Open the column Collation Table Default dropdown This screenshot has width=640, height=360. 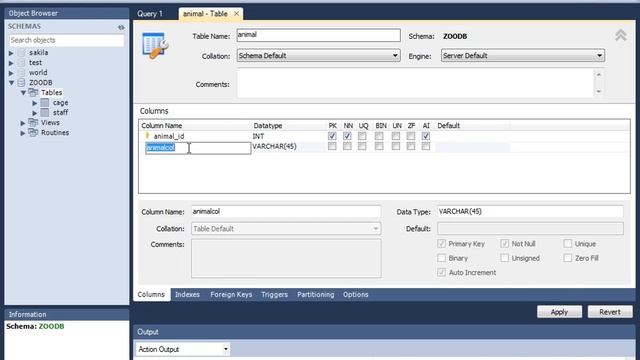click(x=286, y=229)
